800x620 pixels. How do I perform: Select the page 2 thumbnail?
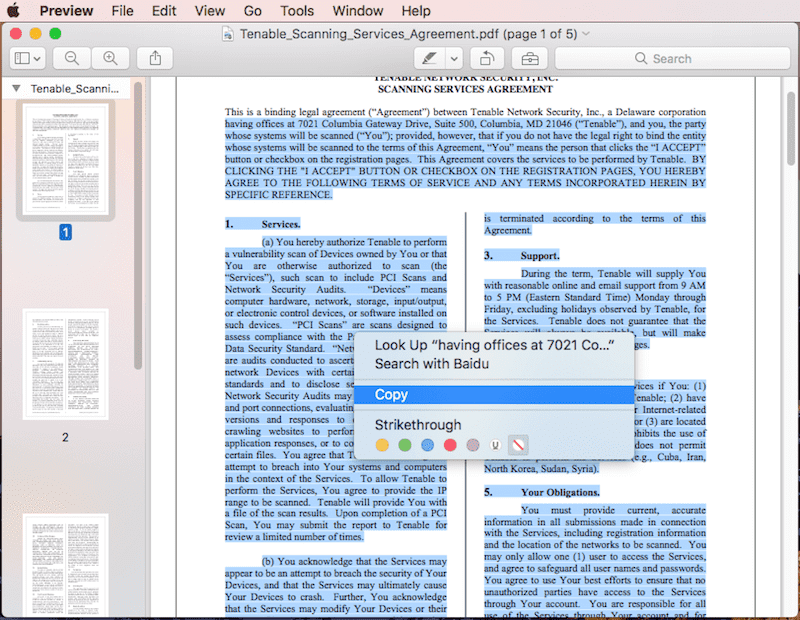(65, 364)
